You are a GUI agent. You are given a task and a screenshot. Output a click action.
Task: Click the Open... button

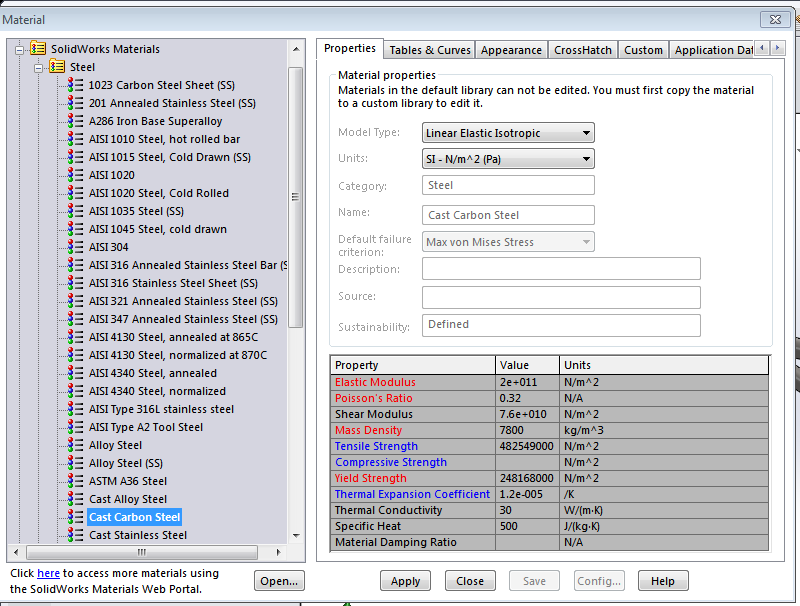click(x=279, y=581)
